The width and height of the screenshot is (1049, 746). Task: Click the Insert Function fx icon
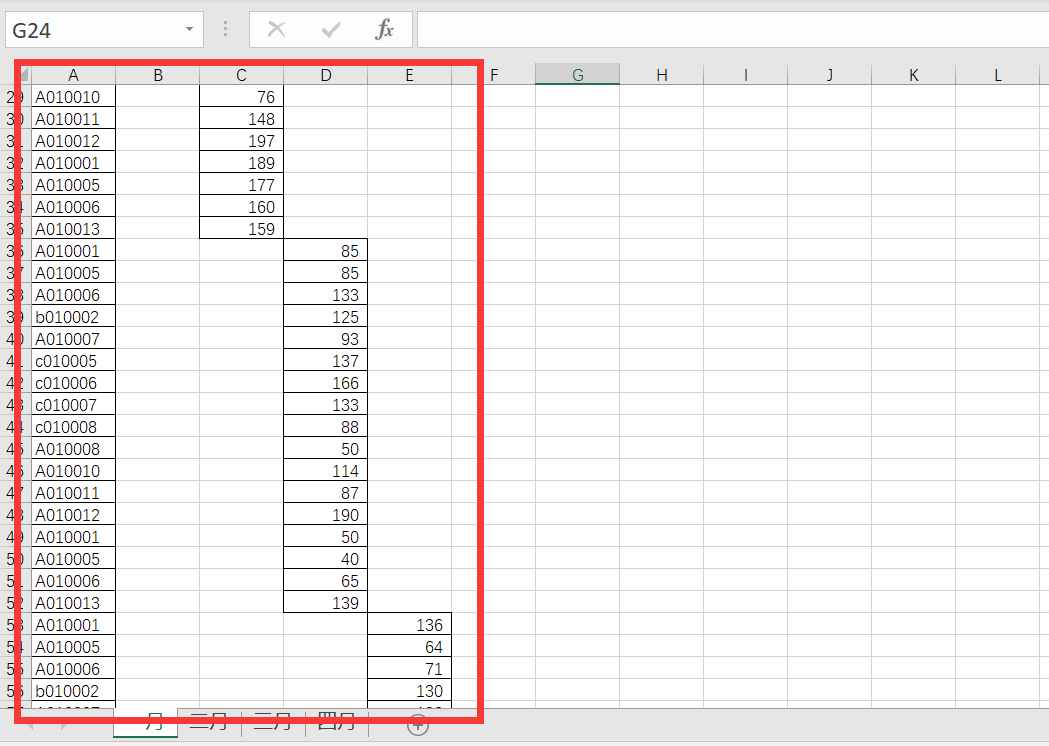(x=385, y=29)
